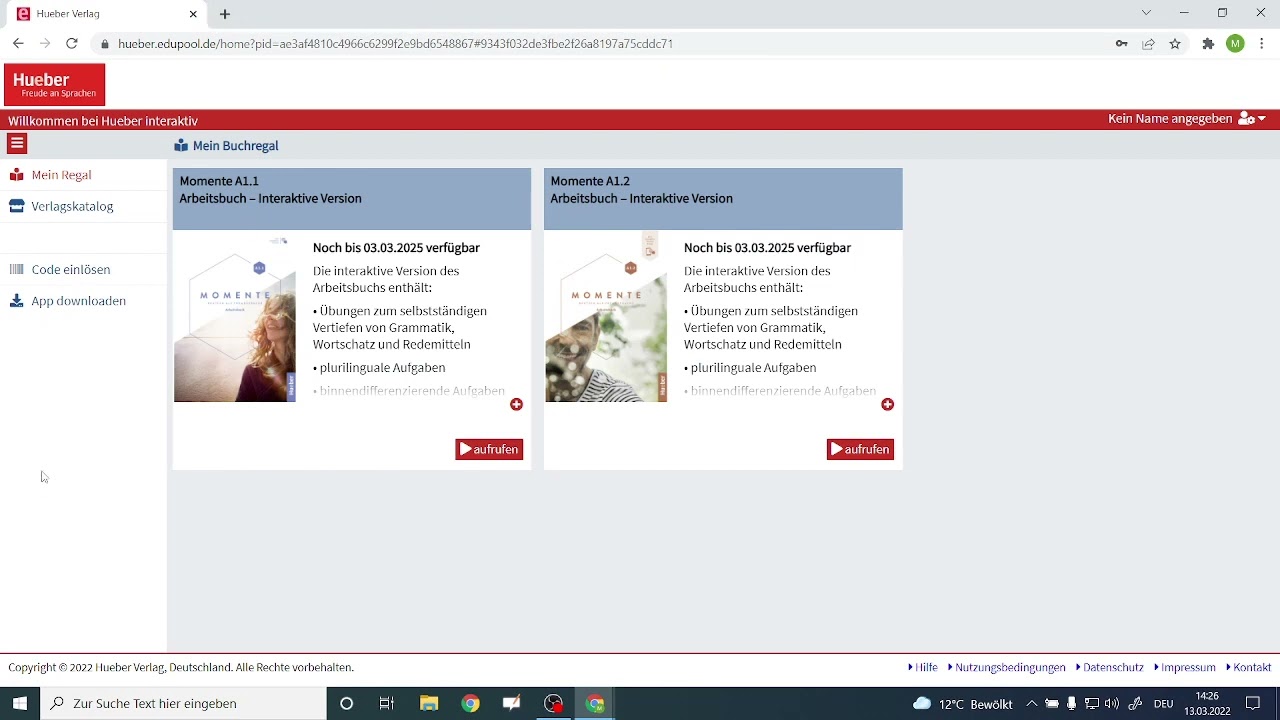The image size is (1280, 720).
Task: Open the Windows Start menu
Action: point(20,704)
